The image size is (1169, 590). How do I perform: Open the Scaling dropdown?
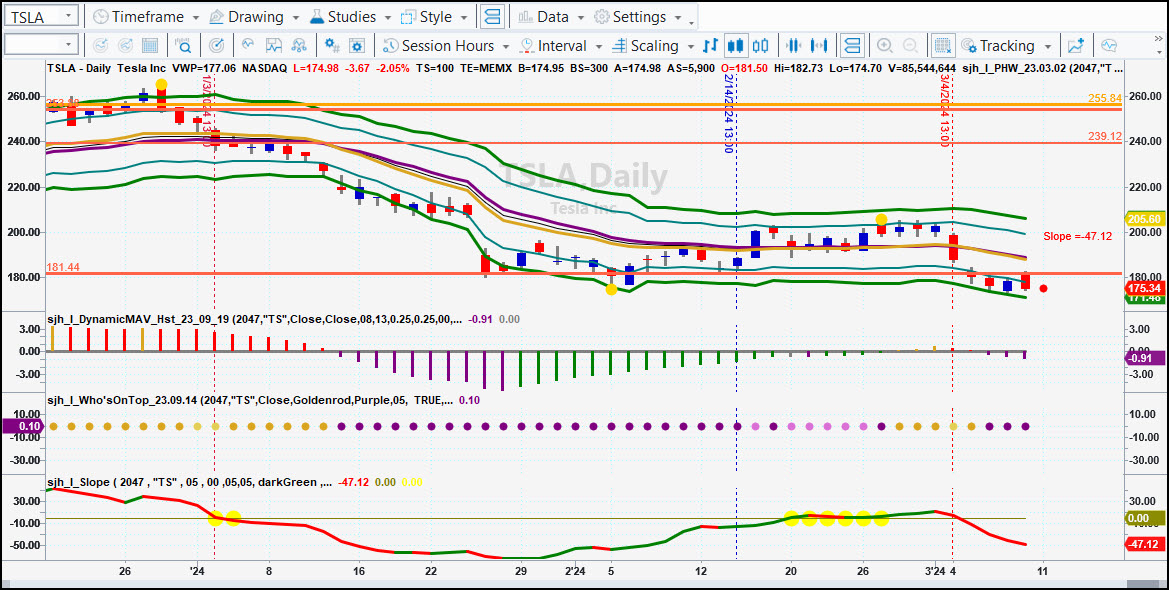coord(653,45)
